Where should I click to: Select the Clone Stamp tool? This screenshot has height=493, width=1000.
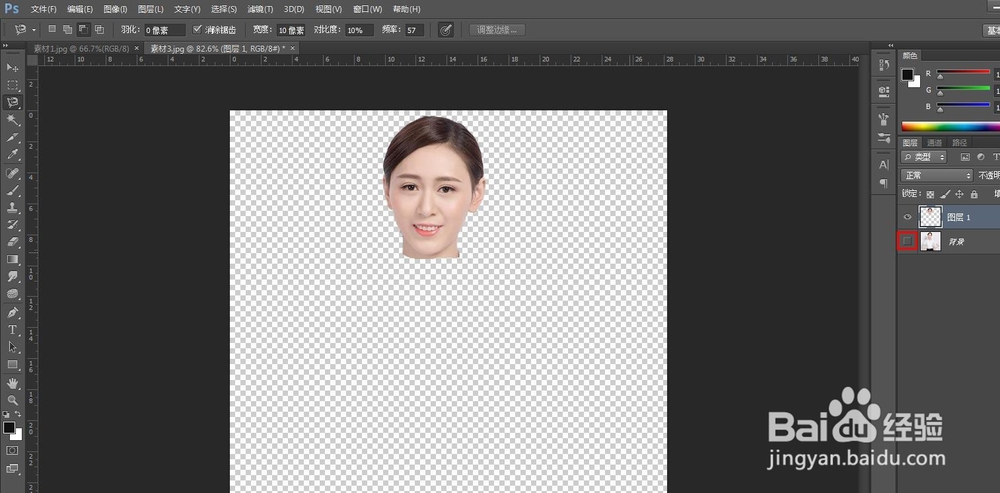(x=12, y=208)
